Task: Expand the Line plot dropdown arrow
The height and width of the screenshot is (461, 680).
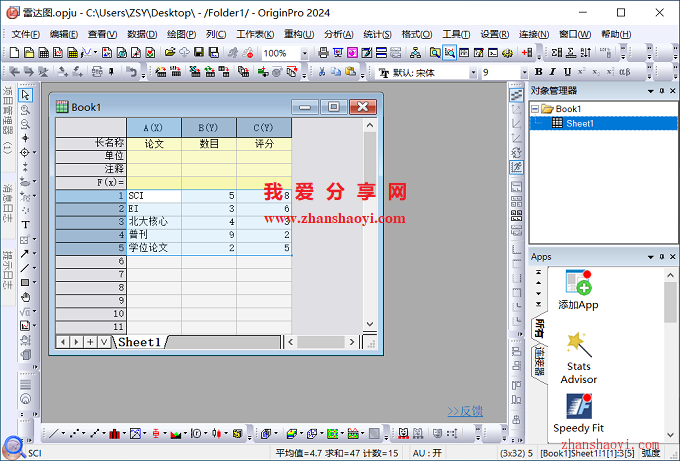Action: pyautogui.click(x=63, y=433)
